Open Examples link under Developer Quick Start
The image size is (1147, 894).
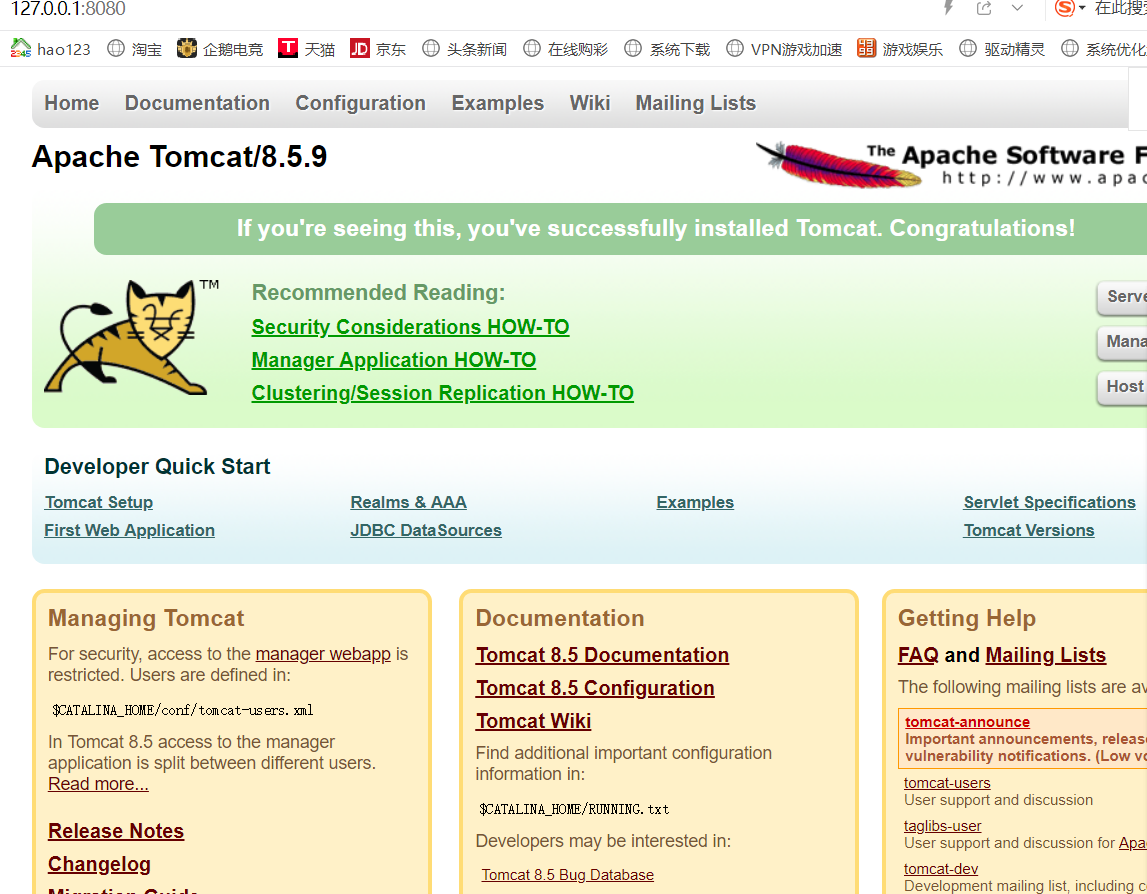[695, 503]
